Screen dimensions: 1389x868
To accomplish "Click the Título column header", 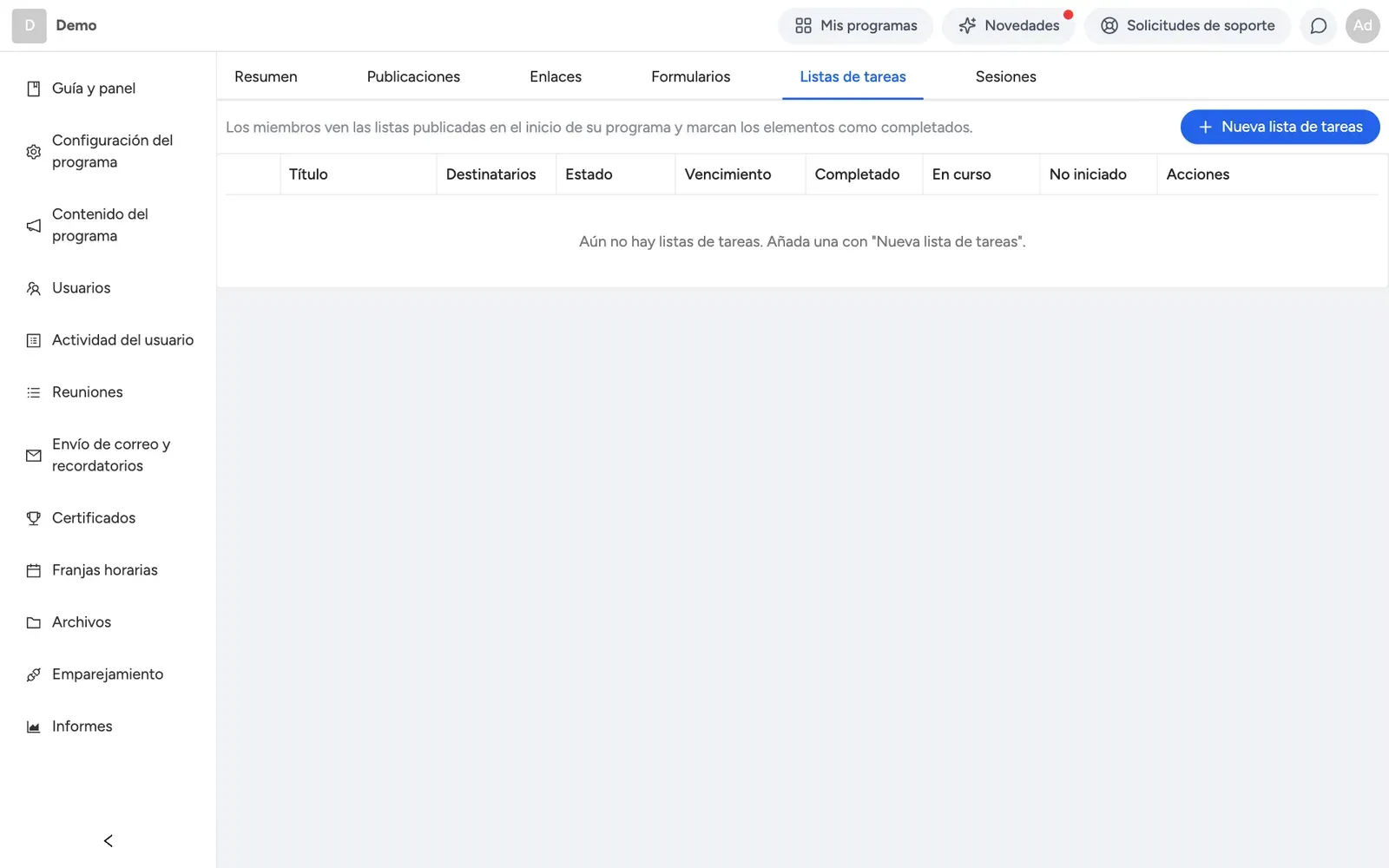I will (x=358, y=174).
